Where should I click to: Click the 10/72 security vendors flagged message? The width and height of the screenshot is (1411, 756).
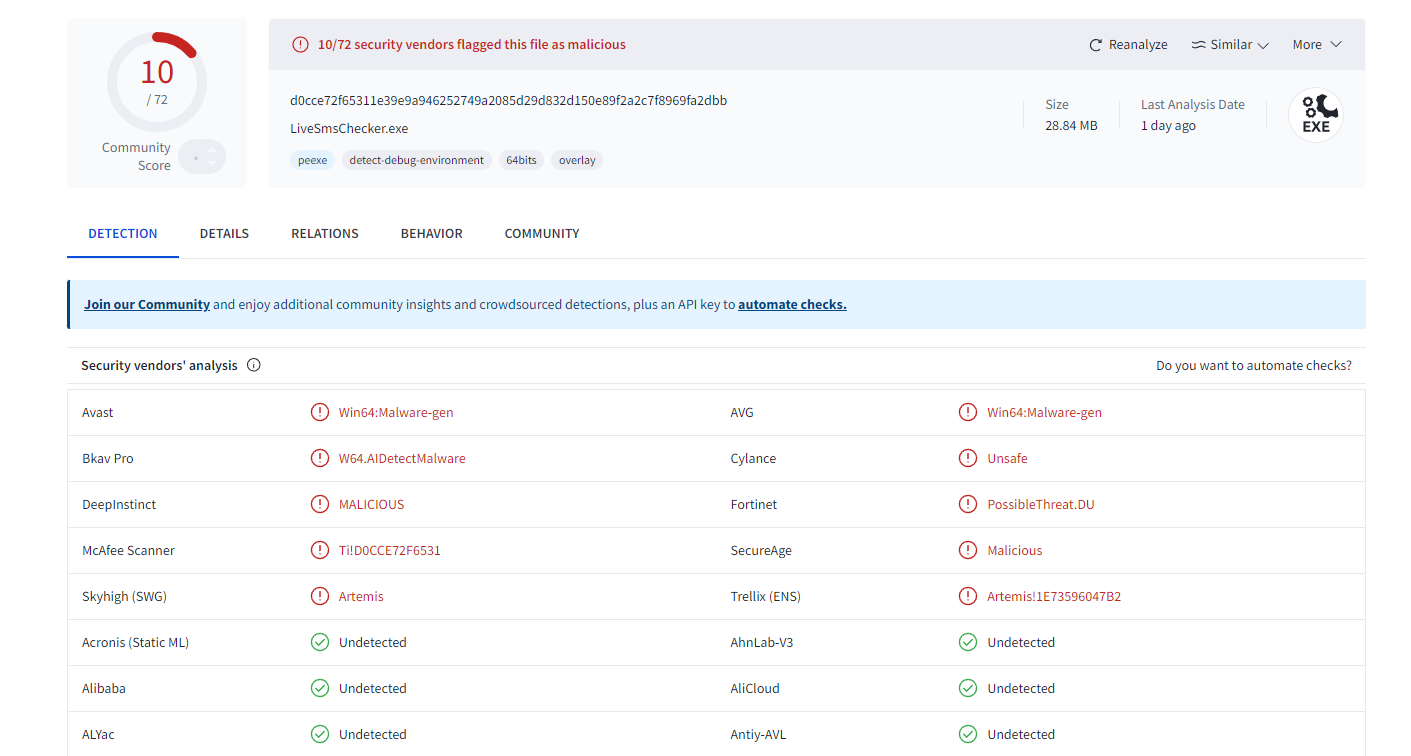(471, 44)
